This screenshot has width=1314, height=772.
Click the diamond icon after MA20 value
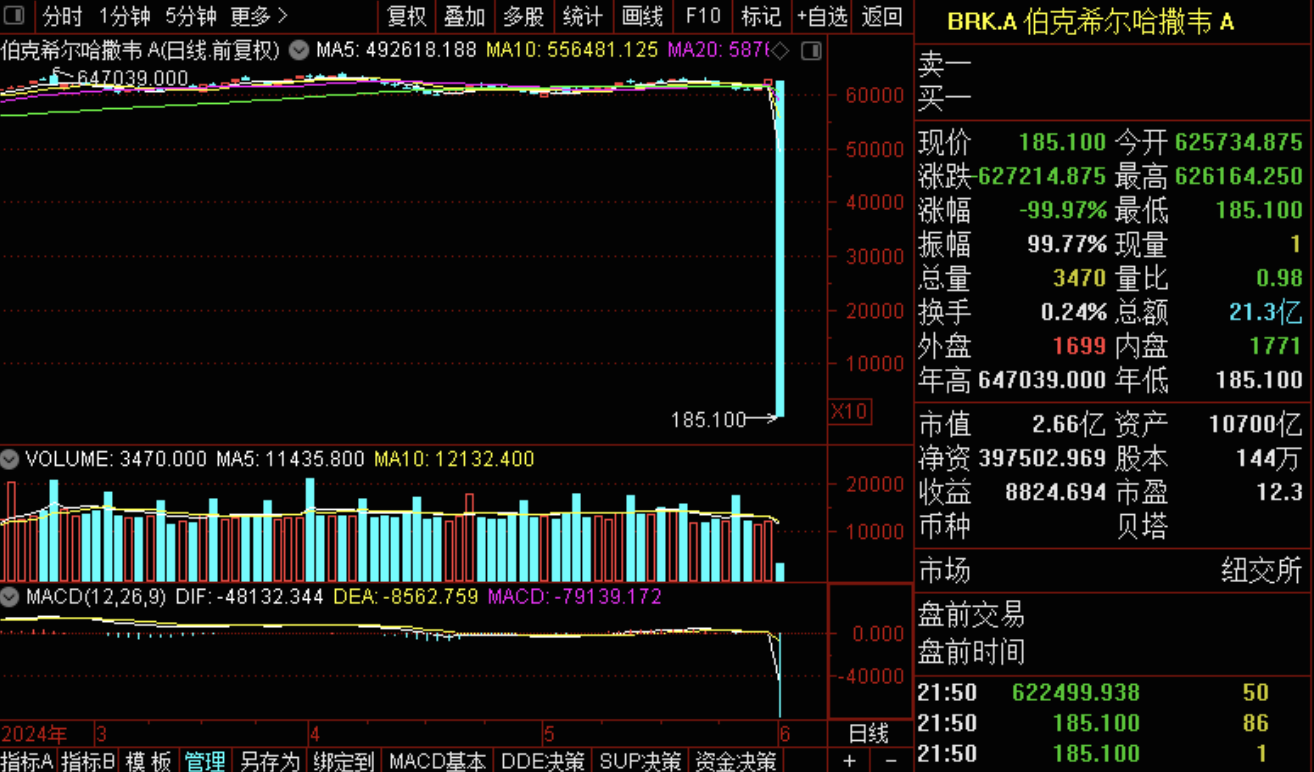point(781,50)
